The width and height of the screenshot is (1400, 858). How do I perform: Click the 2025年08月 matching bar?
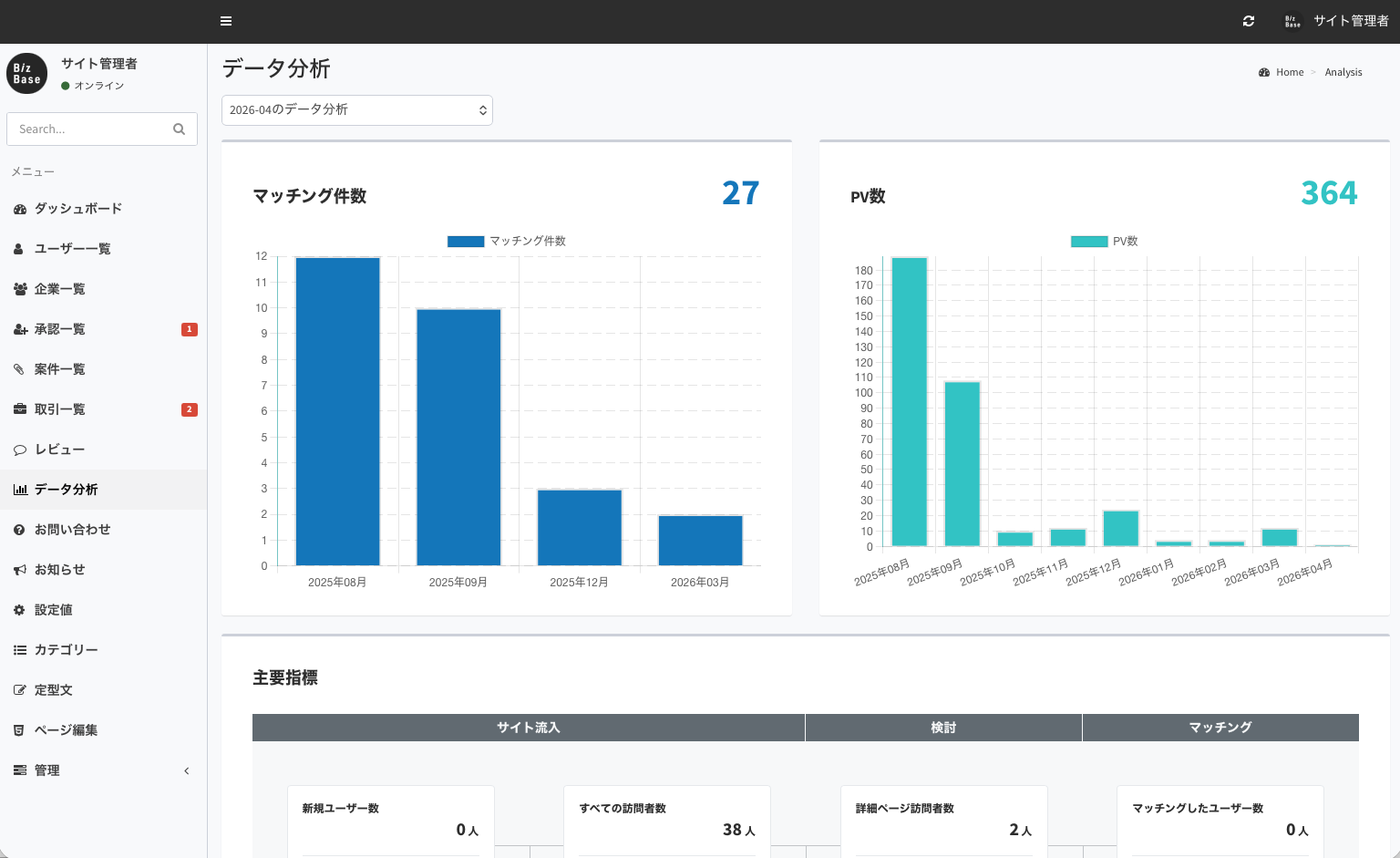337,410
